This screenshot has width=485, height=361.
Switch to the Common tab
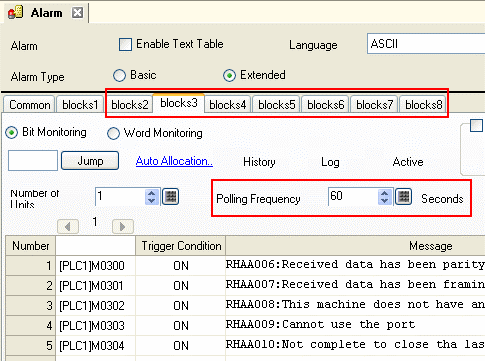tap(29, 105)
